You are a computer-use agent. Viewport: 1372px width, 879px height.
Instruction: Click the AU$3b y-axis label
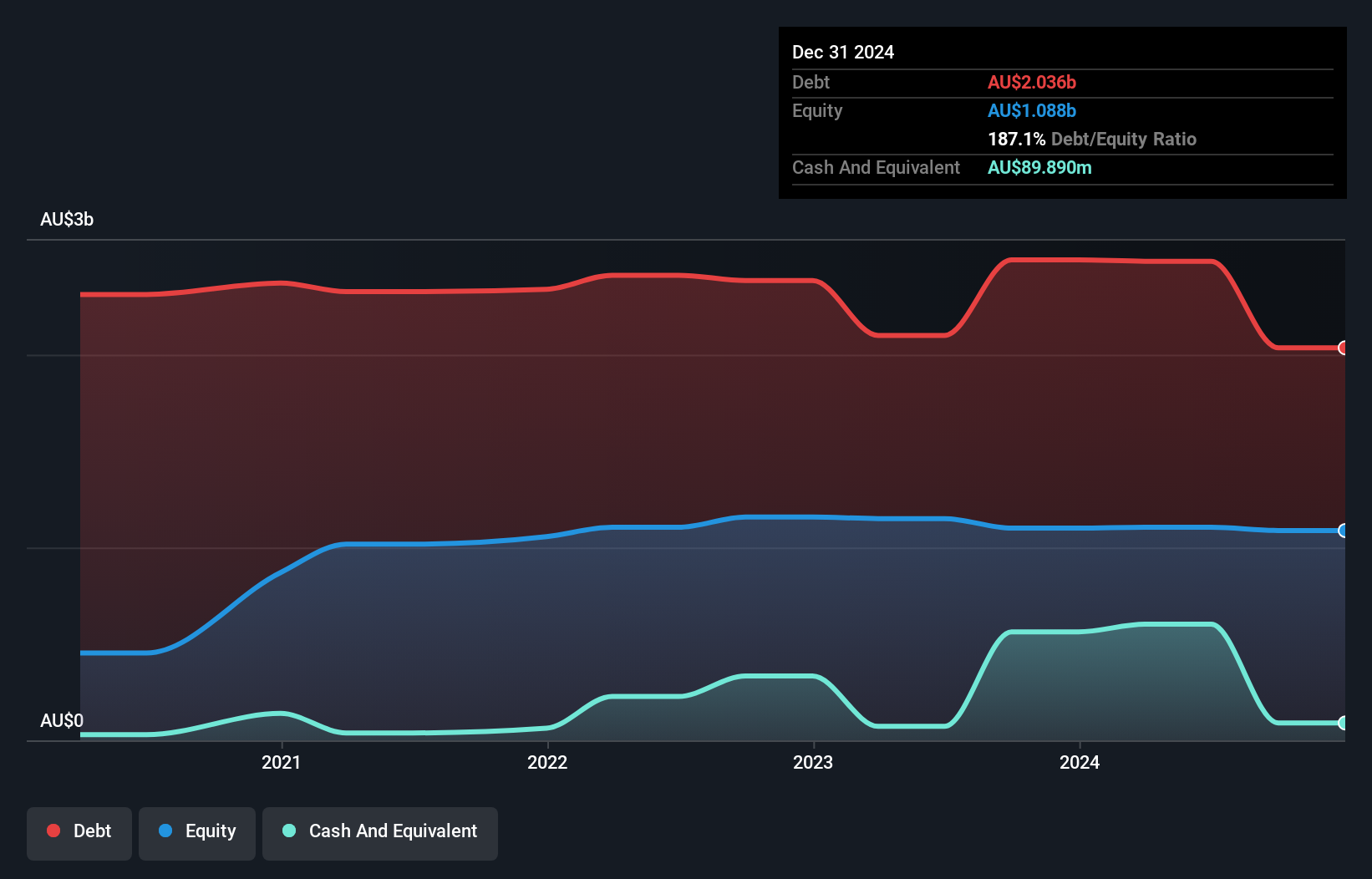click(67, 220)
